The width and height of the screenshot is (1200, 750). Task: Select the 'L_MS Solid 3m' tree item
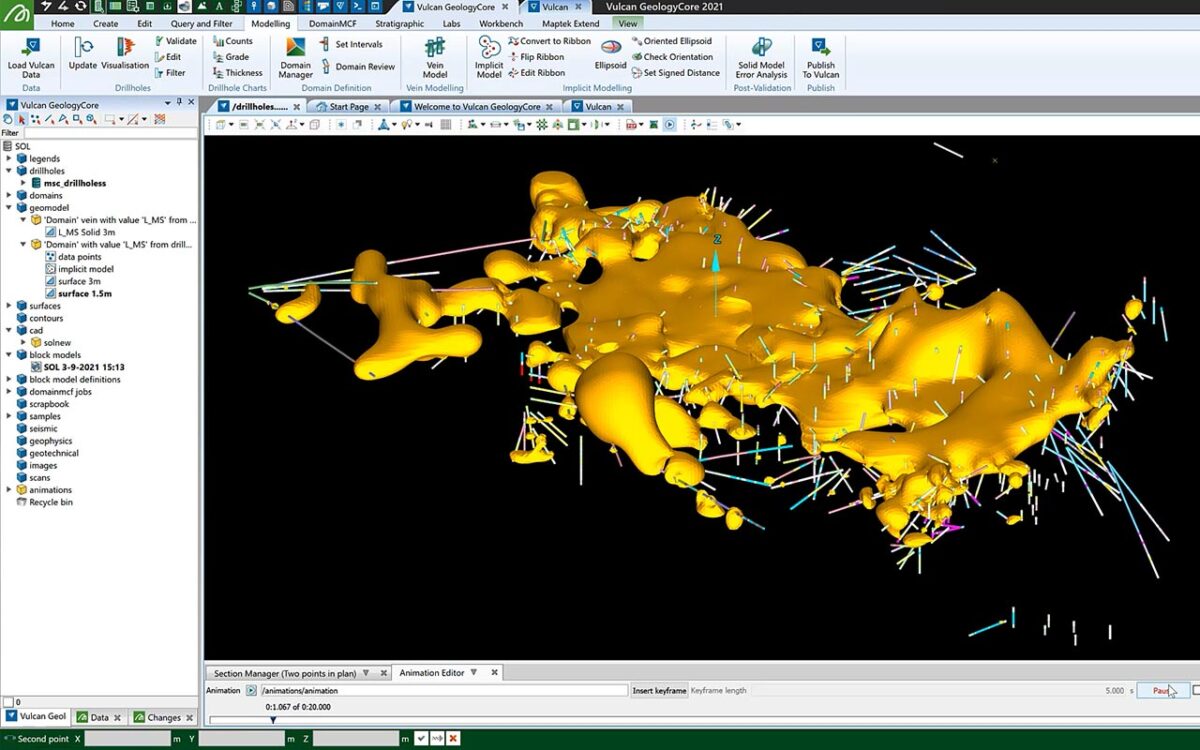click(87, 232)
